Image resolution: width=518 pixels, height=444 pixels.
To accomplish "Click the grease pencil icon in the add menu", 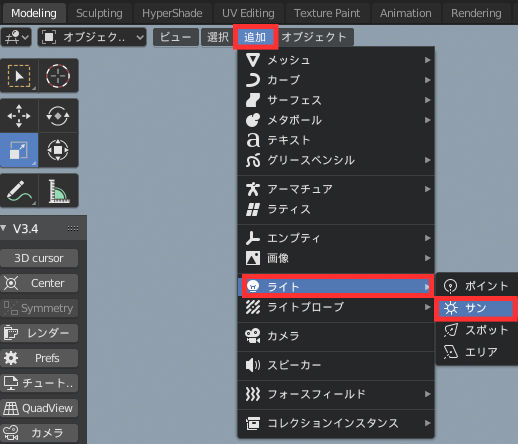I will [x=253, y=161].
